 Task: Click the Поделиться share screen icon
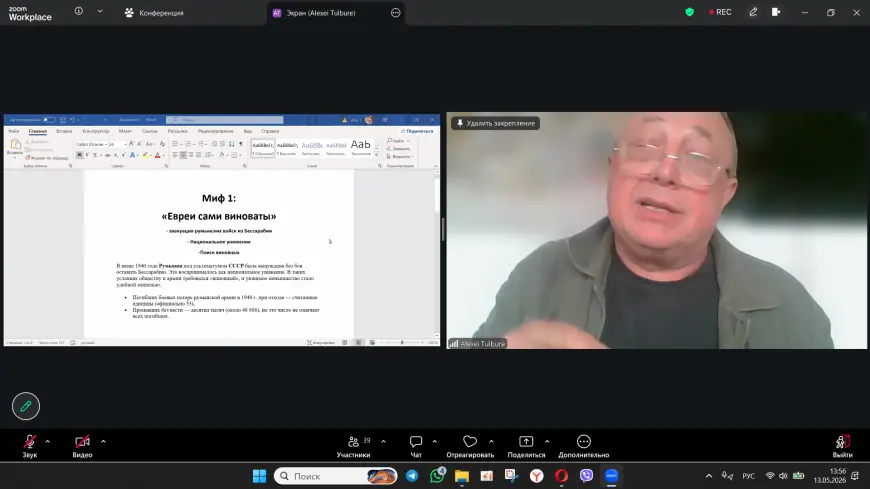point(526,441)
